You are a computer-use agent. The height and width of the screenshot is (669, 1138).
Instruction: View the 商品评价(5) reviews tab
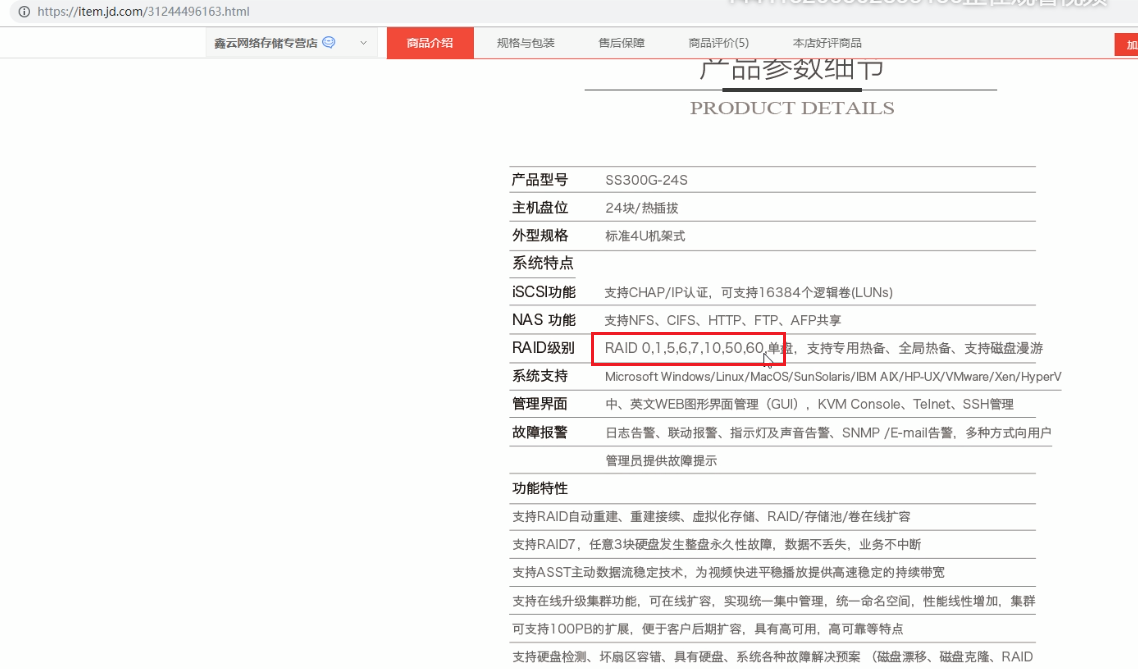pos(718,43)
